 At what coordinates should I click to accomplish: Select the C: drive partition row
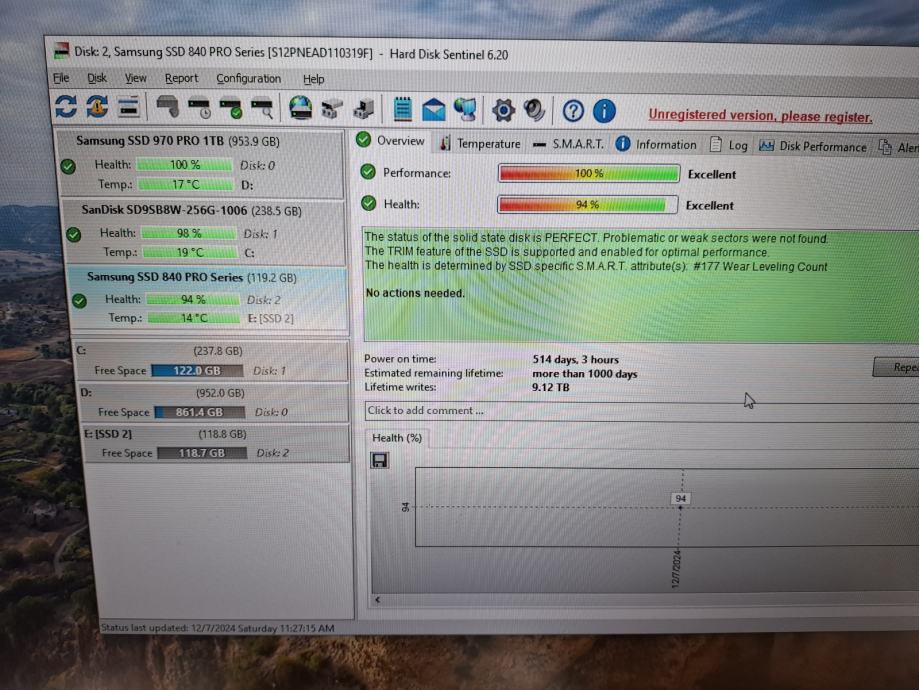[210, 361]
